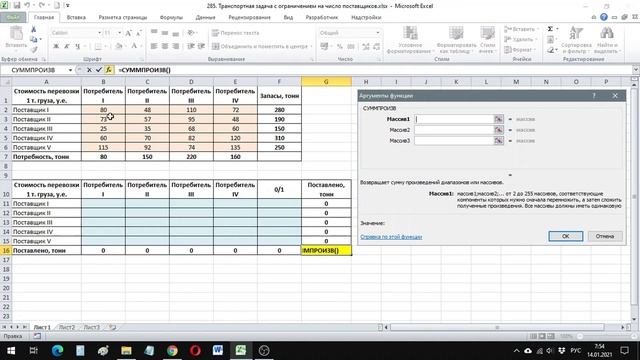This screenshot has width=640, height=360.
Task: Click the Percent style icon
Action: click(340, 47)
